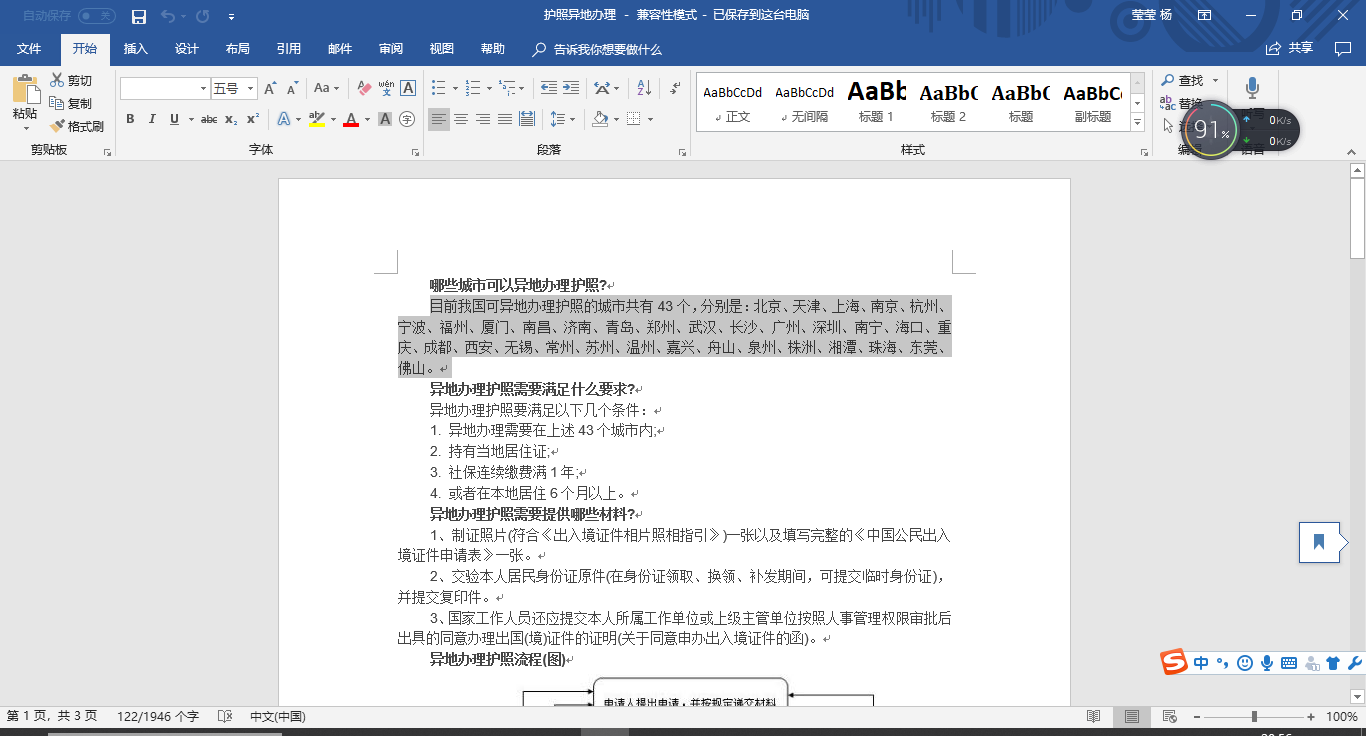Shrink font size with shrink font icon

click(291, 88)
